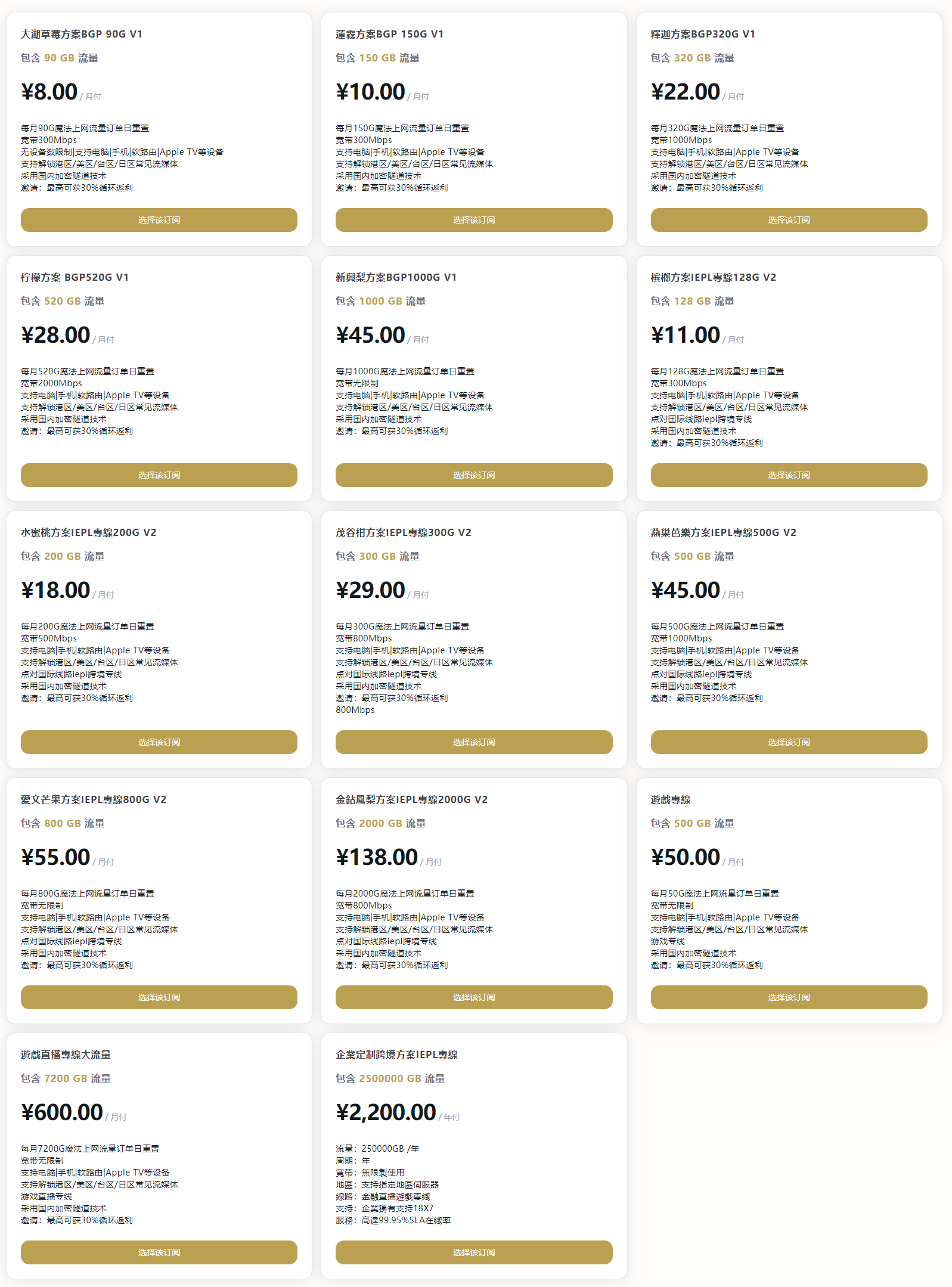Choose the 釋迦方案BGP320G subscription button

tap(789, 220)
